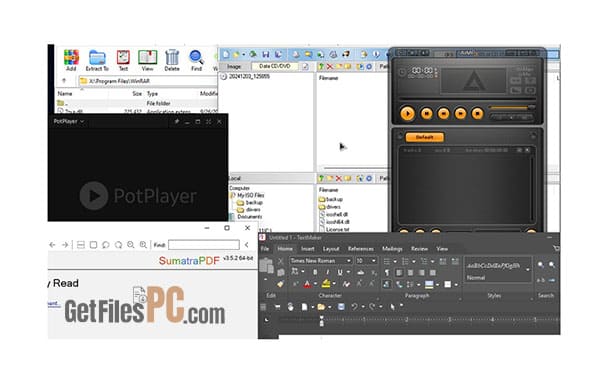Open the highlight color dropdown arrow
600x385 pixels.
click(x=334, y=284)
